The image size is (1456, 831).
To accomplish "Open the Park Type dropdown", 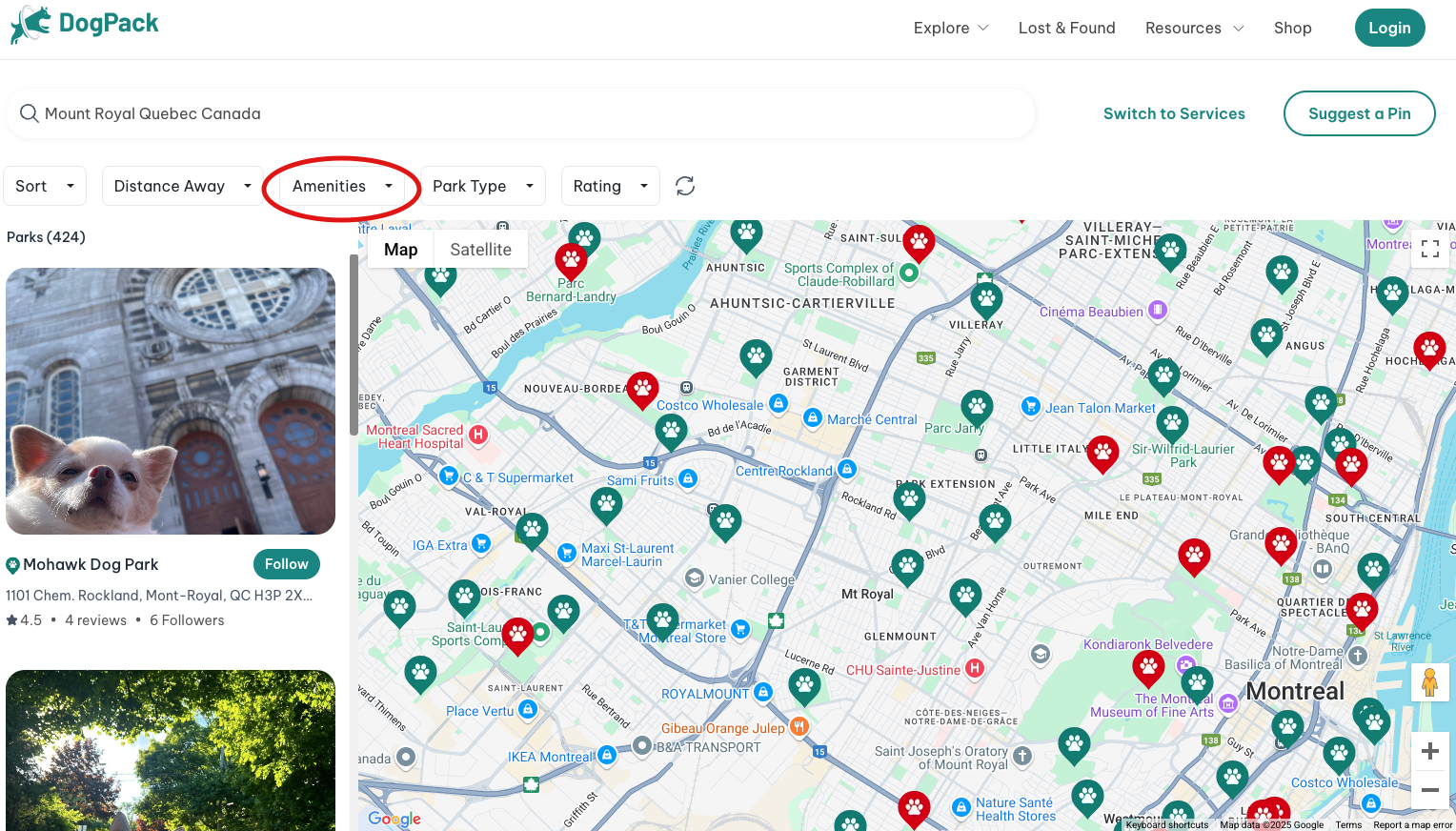I will 482,186.
